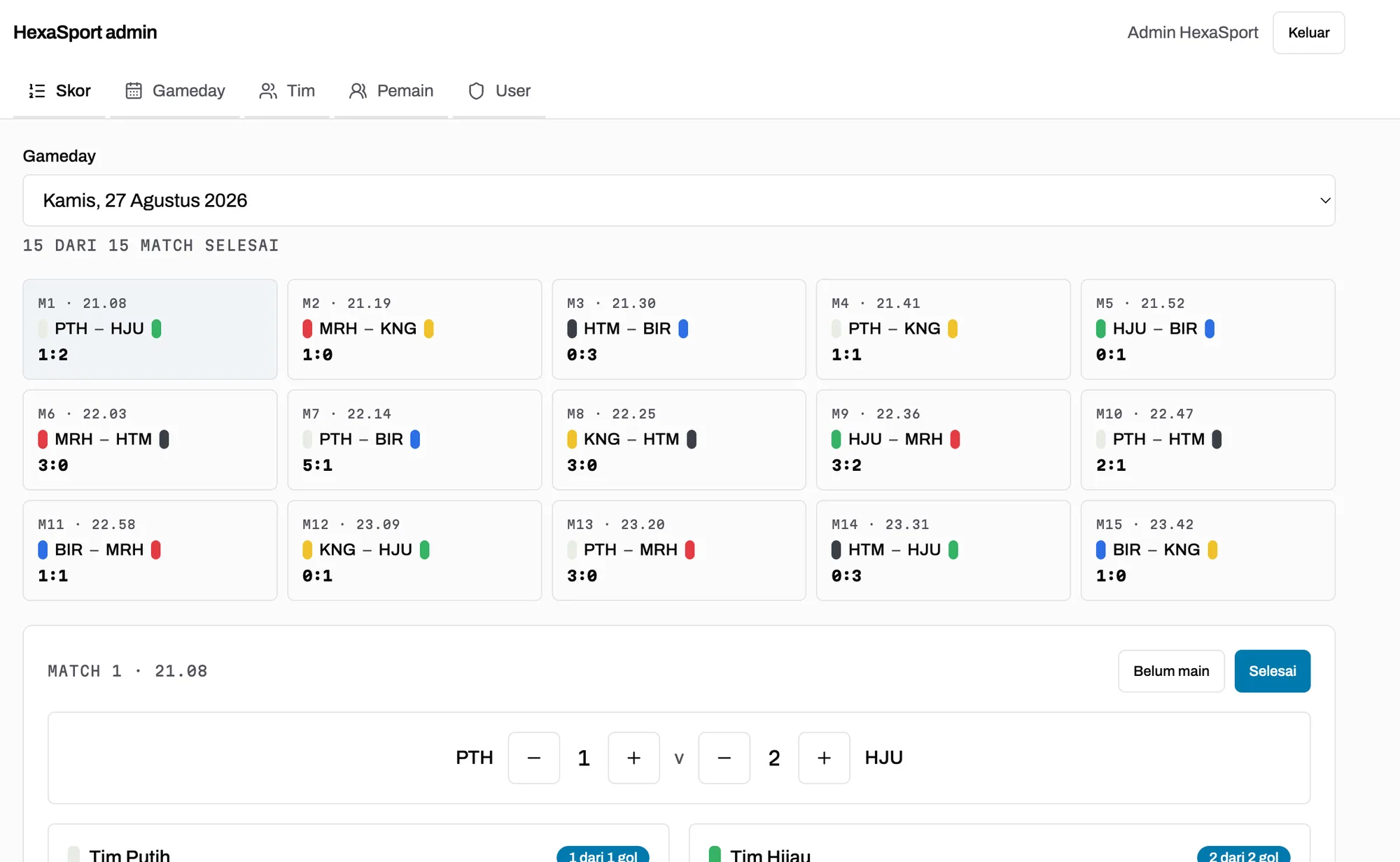
Task: Open match M13 PTH – MRH
Action: 679,551
